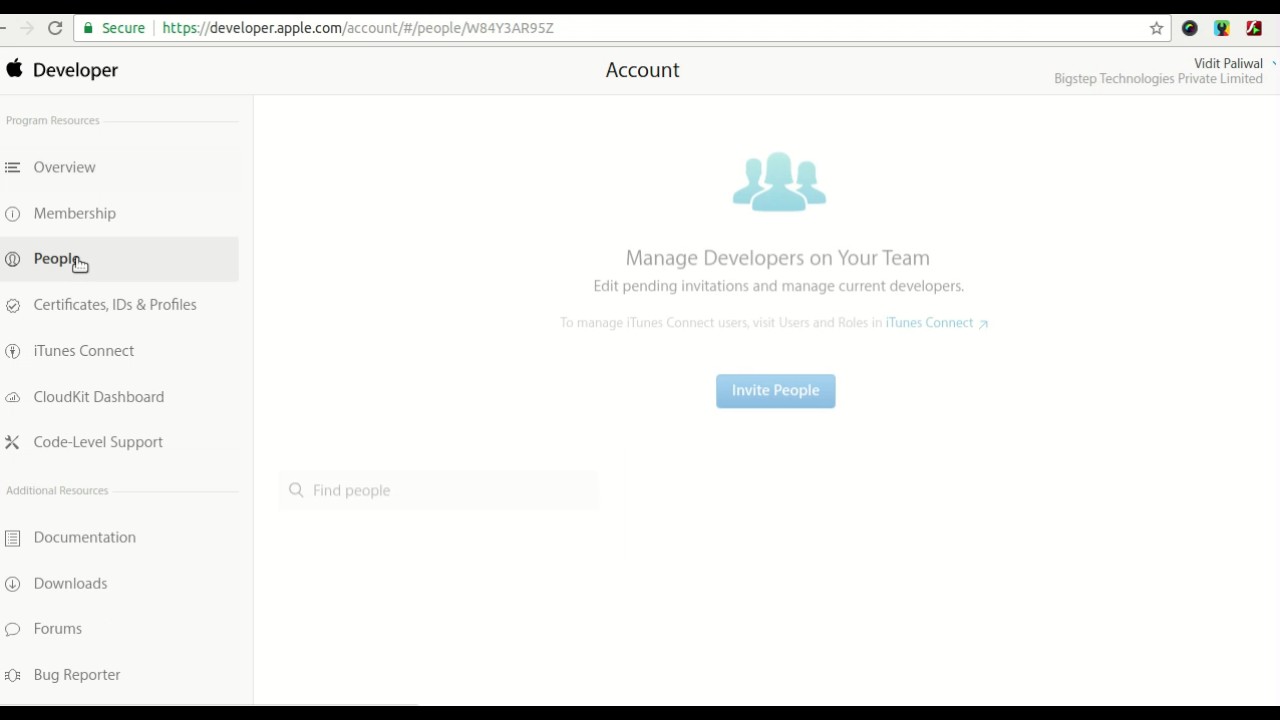
Task: Click the Edit pending invitations description text
Action: click(778, 286)
